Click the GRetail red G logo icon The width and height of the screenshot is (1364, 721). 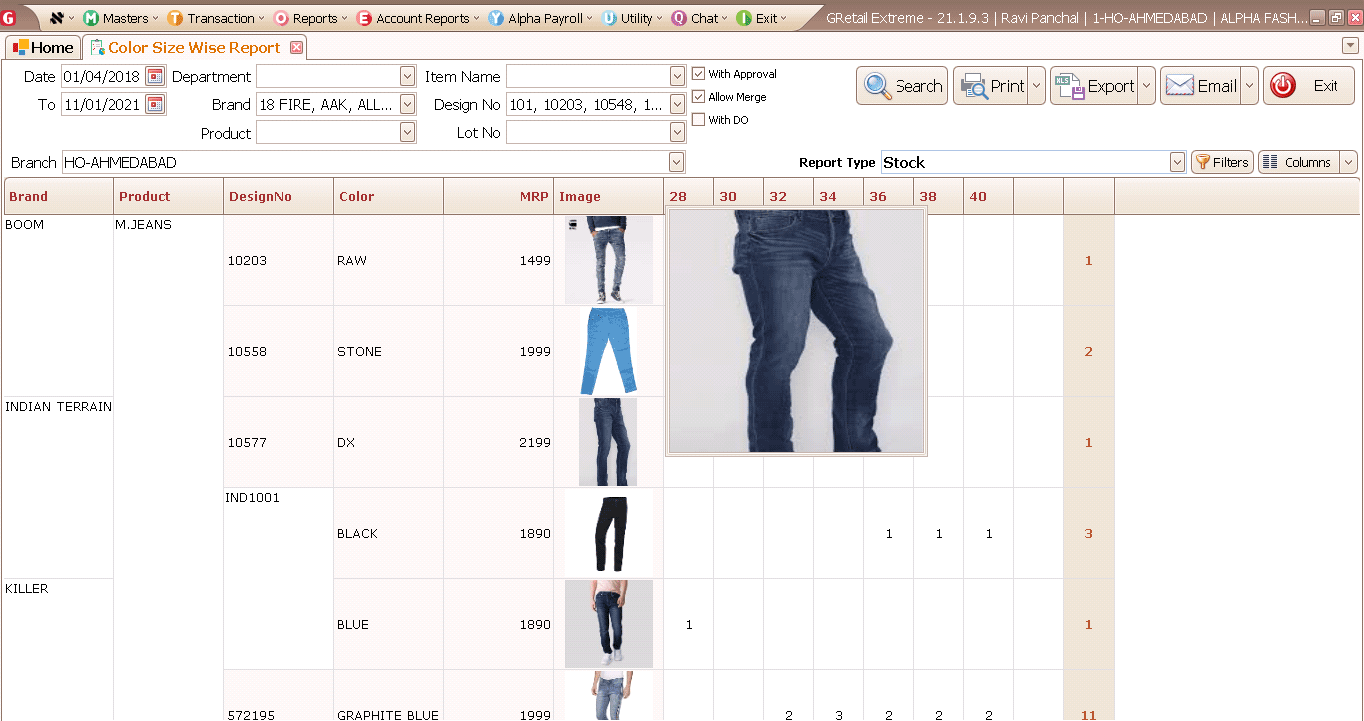click(9, 17)
